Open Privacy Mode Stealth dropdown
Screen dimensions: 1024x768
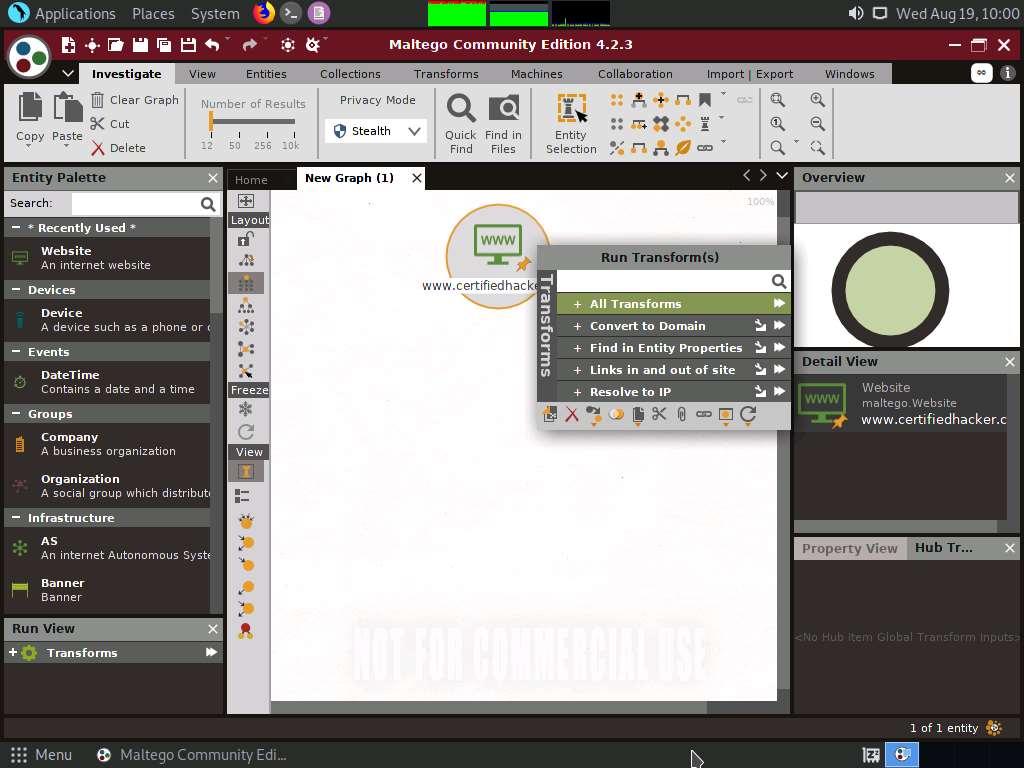pos(376,131)
